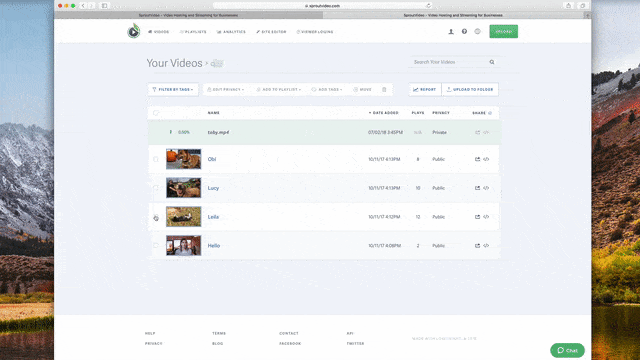The image size is (640, 360).
Task: Open the Help footer link
Action: pyautogui.click(x=150, y=333)
